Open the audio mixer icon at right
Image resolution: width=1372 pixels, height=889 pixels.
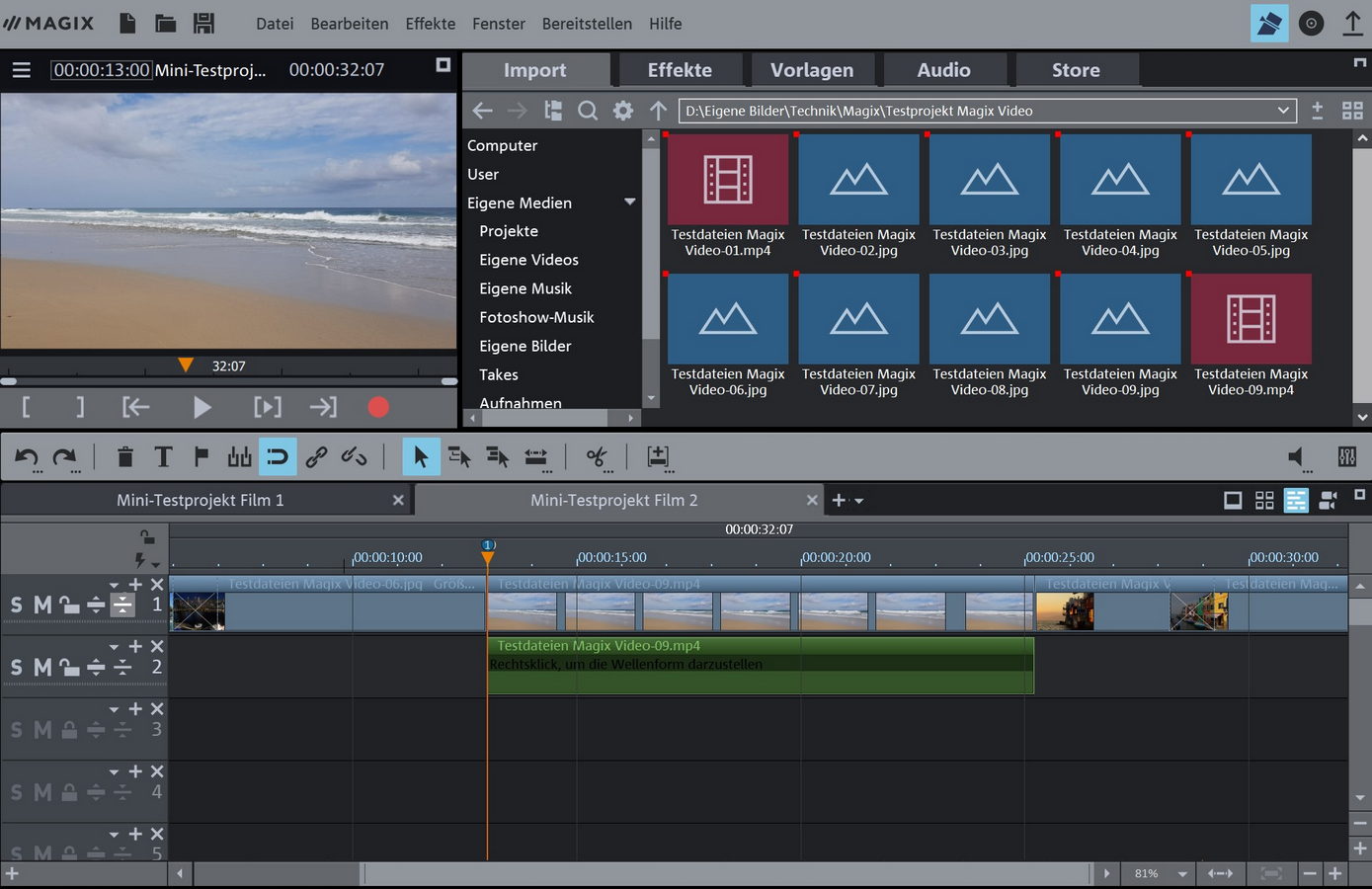click(1347, 456)
